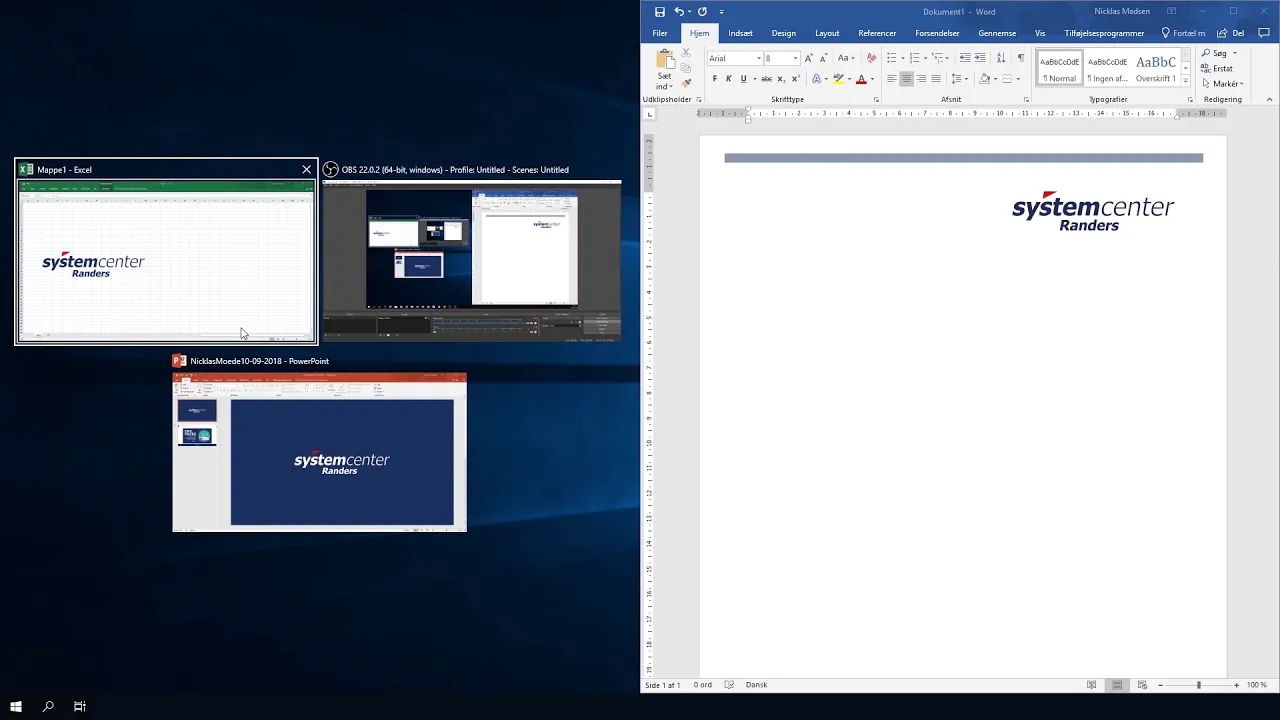1280x720 pixels.
Task: Sort the selected text alphabetically
Action: click(1001, 58)
